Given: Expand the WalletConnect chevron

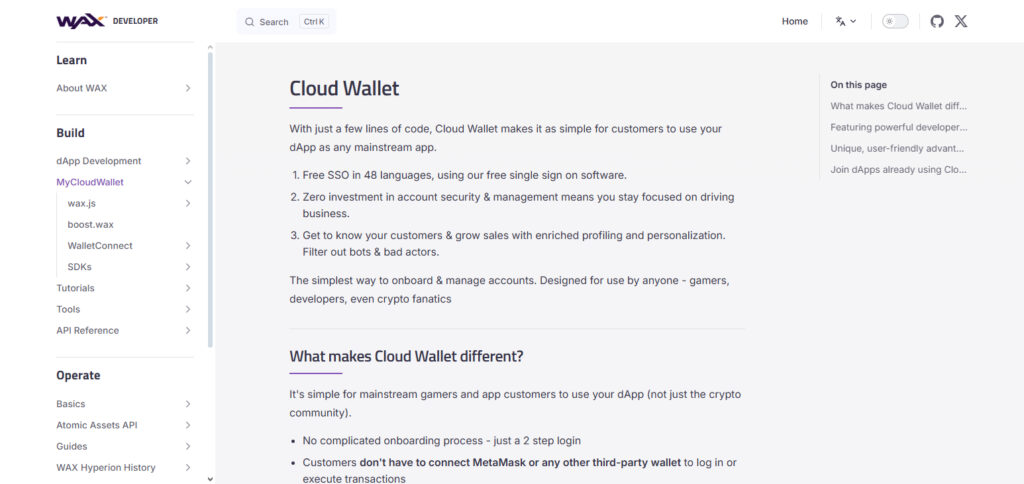Looking at the screenshot, I should [x=187, y=246].
